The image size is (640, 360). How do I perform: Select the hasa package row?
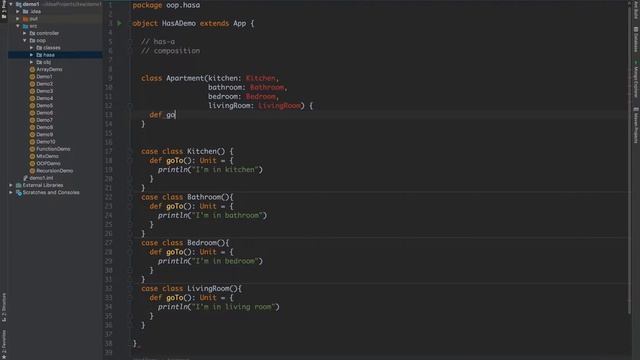(x=55, y=55)
